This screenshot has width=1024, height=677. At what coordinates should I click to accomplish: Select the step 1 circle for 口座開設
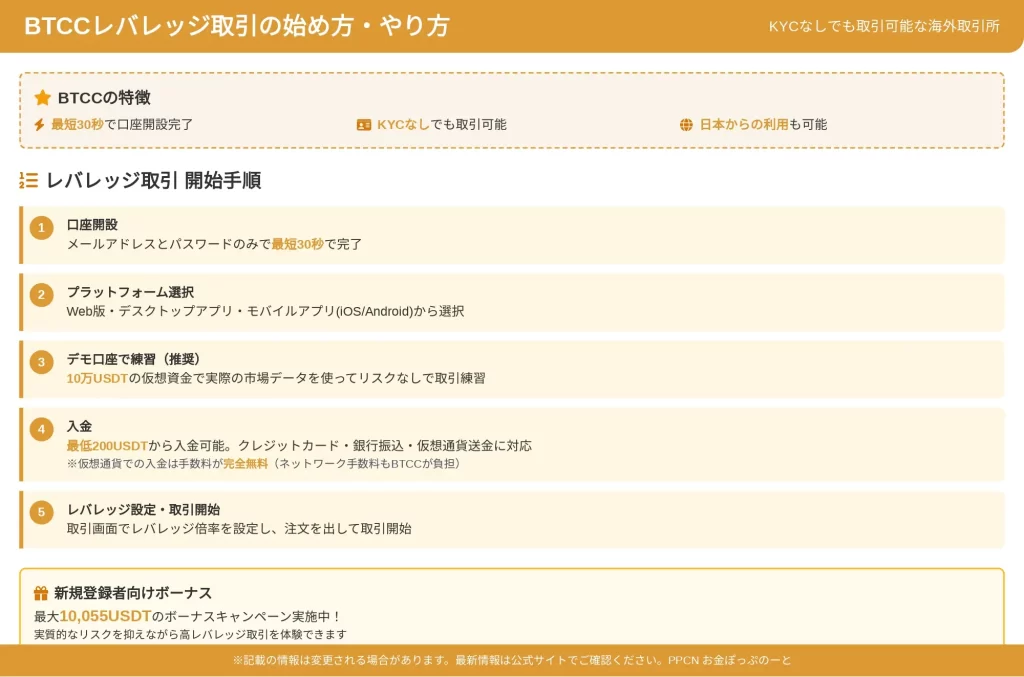pyautogui.click(x=42, y=228)
